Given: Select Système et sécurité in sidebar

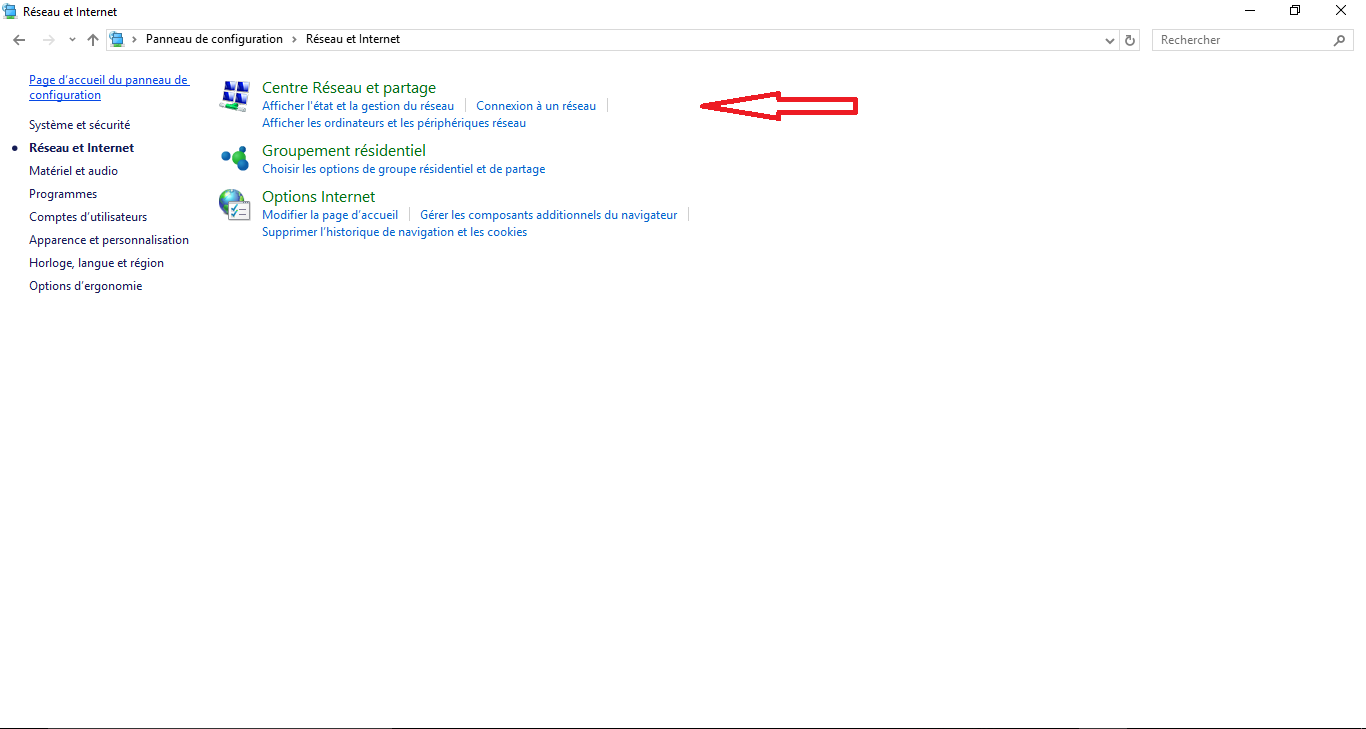Looking at the screenshot, I should (80, 125).
